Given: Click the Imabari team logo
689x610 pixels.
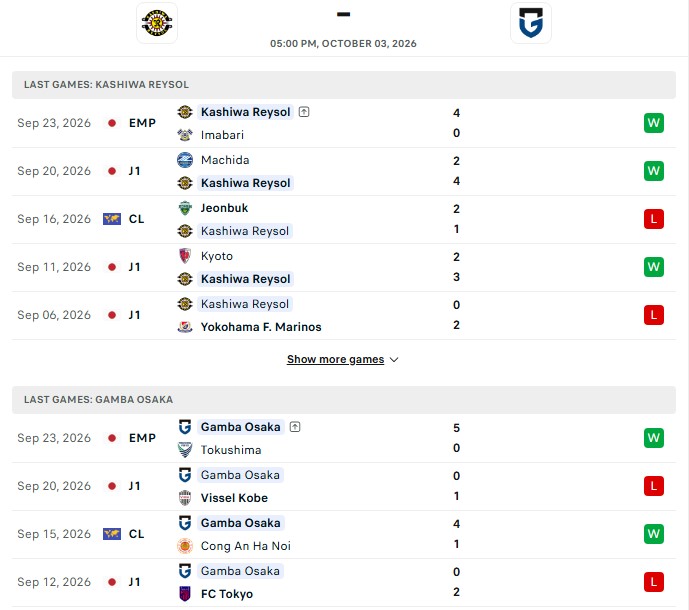Looking at the screenshot, I should pos(185,135).
